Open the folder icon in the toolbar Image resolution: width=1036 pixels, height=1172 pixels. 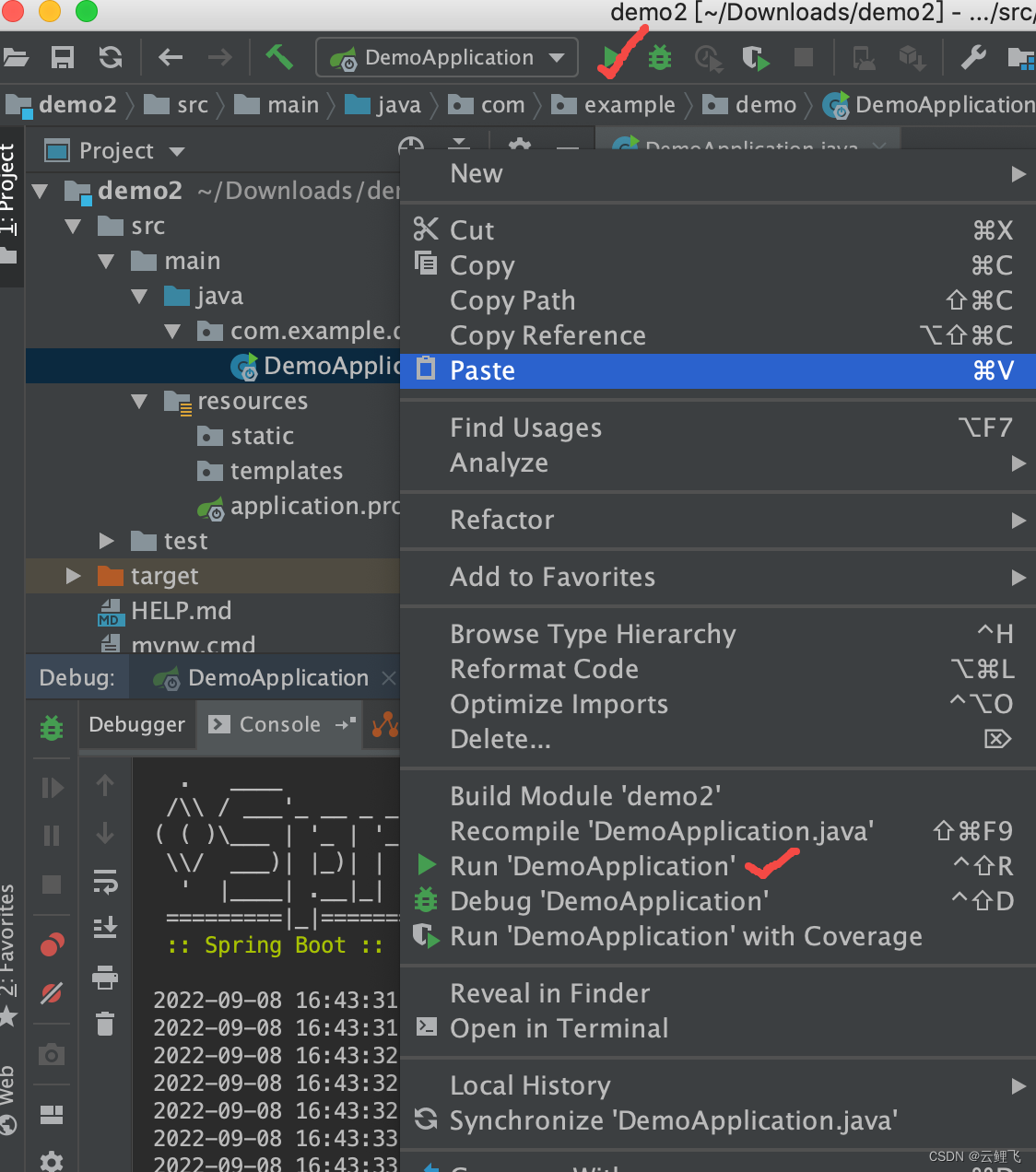[x=15, y=58]
